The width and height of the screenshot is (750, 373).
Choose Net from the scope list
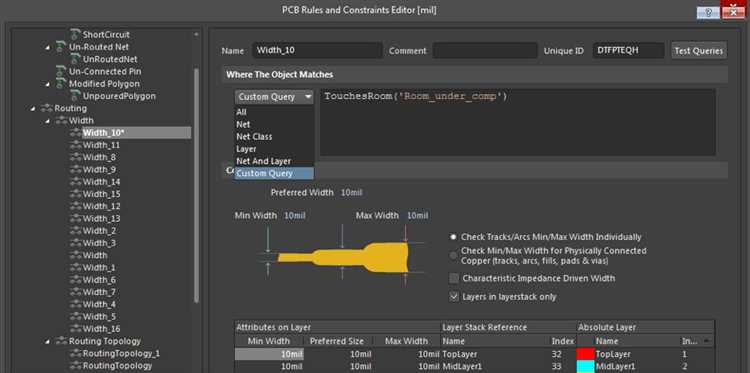coord(274,124)
